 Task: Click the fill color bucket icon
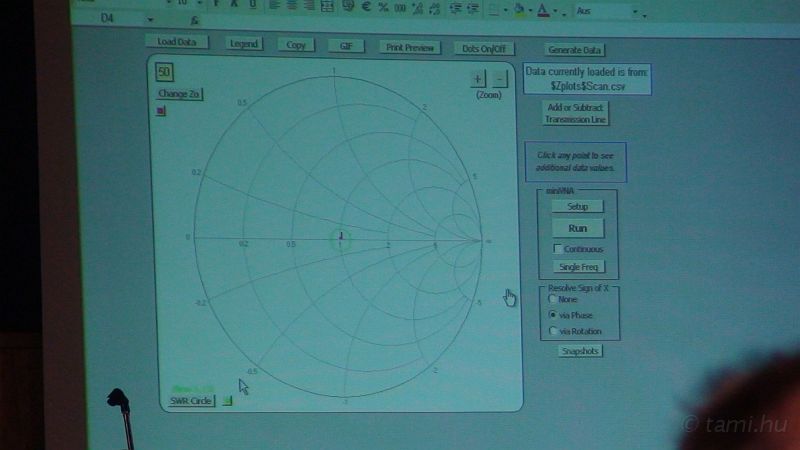[518, 9]
